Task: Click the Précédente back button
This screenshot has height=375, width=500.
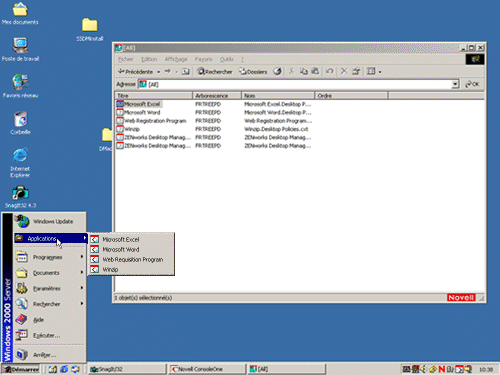Action: coord(136,71)
